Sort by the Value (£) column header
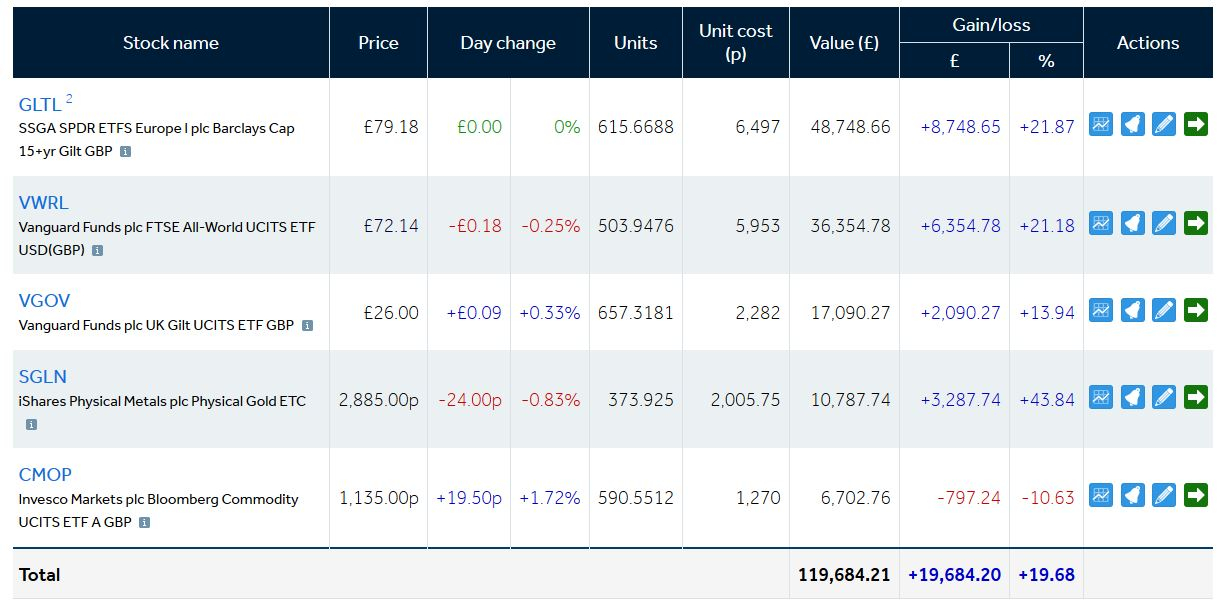 844,43
